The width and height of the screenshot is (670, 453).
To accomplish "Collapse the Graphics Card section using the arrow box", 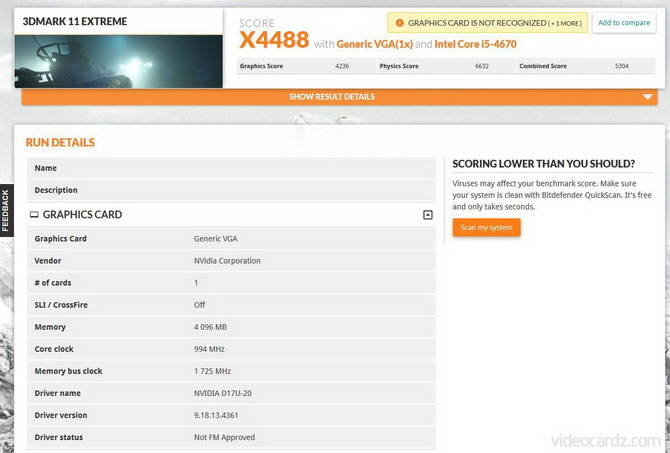I will tap(428, 215).
